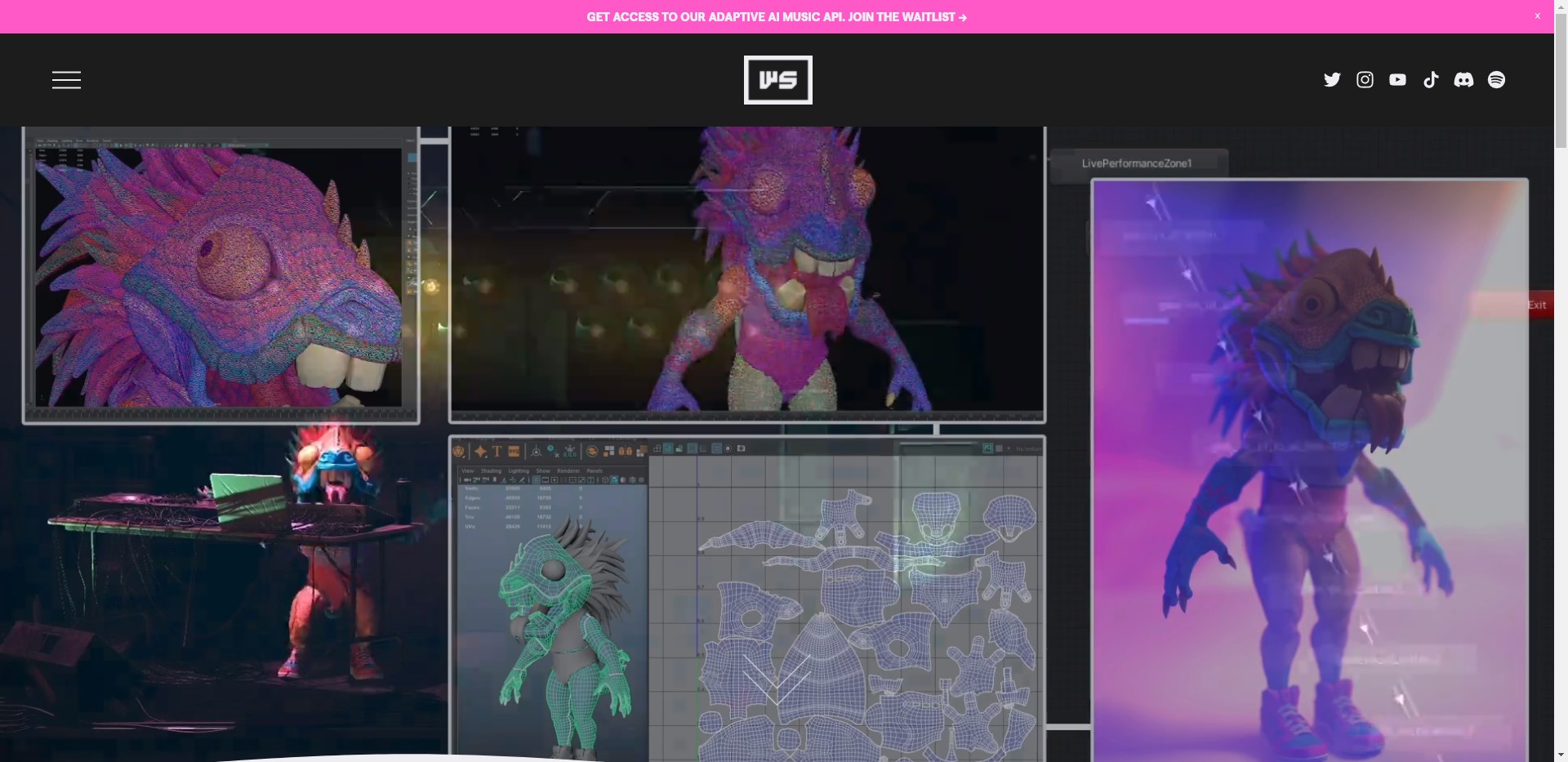Open the Spotify profile link
This screenshot has height=762, width=1568.
point(1496,79)
